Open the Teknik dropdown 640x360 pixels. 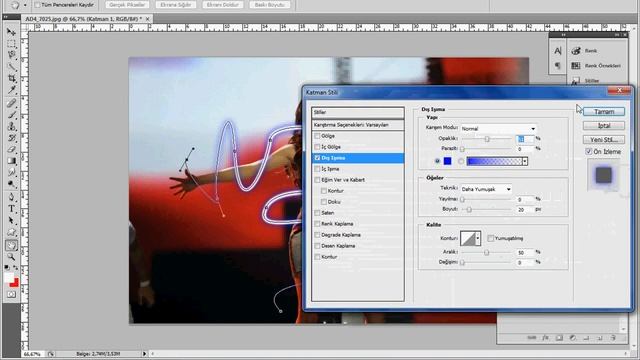coord(486,189)
